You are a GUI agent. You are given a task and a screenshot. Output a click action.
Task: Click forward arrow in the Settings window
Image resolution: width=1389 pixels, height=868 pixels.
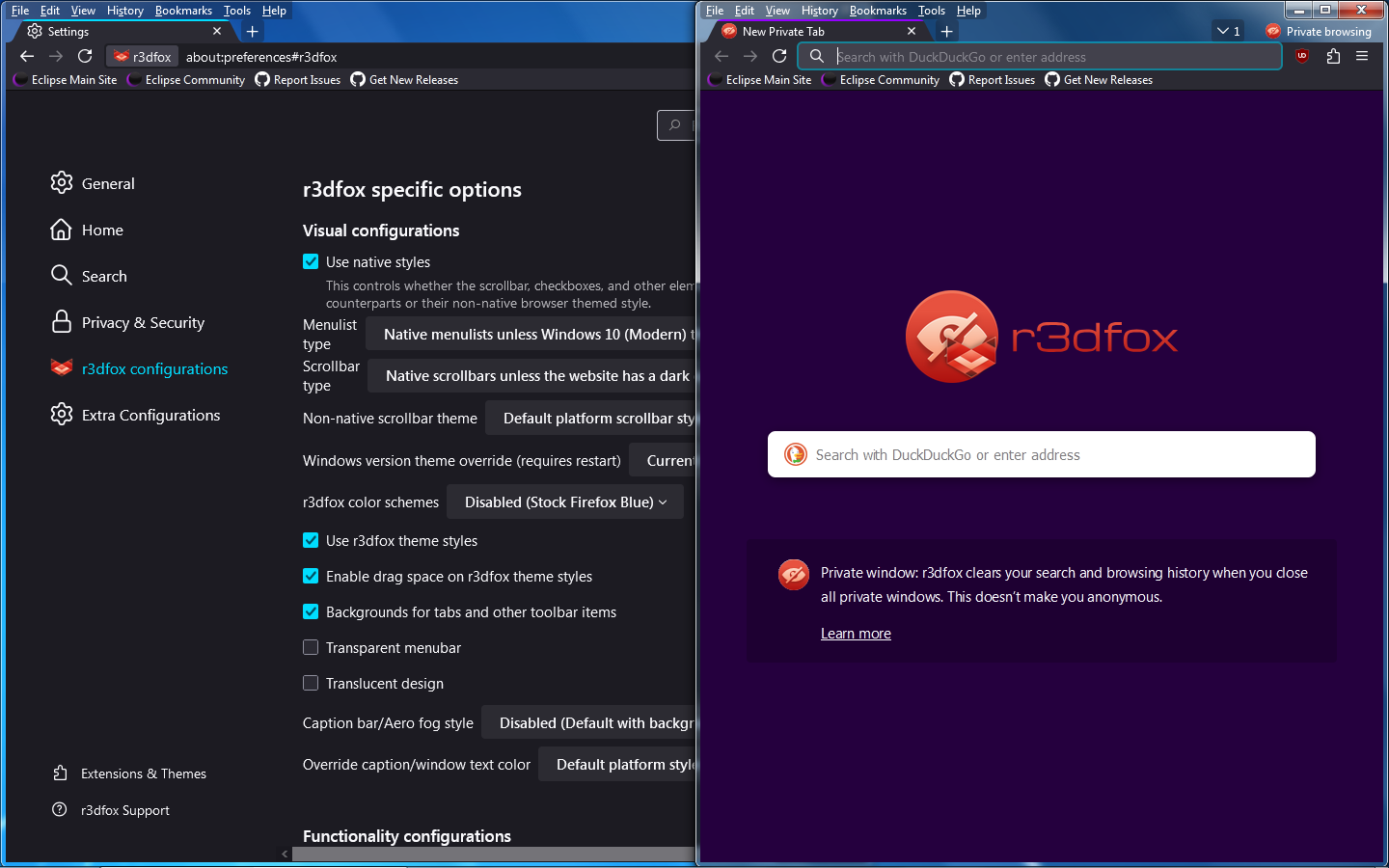pos(56,57)
